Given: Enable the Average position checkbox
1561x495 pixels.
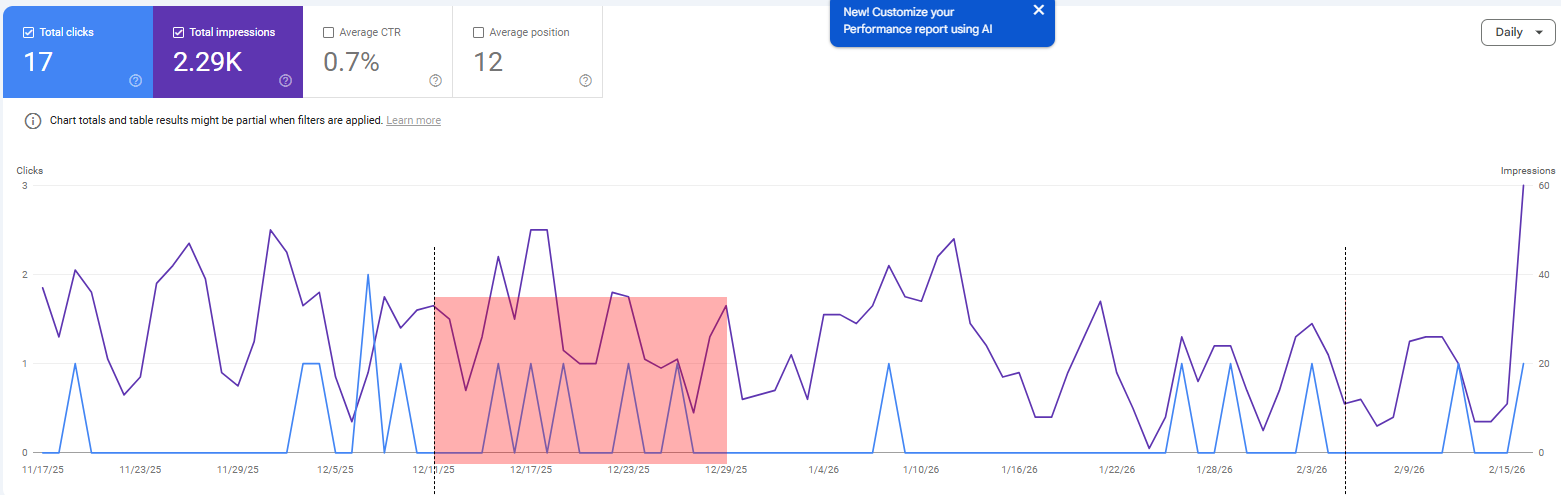Looking at the screenshot, I should [478, 33].
